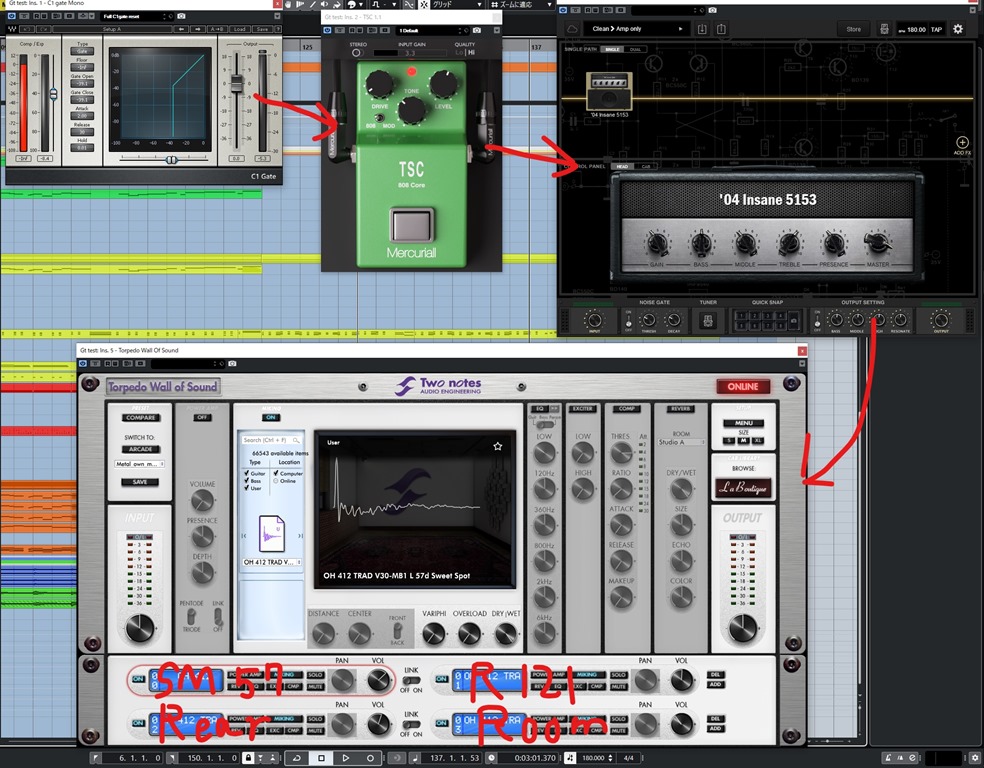
Task: Uncheck the Guitar type checkbox
Action: click(x=246, y=473)
